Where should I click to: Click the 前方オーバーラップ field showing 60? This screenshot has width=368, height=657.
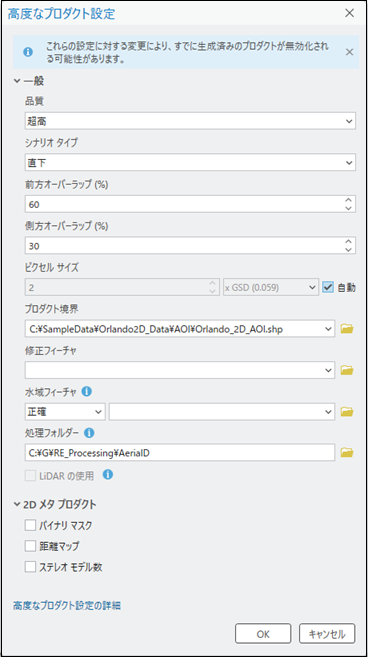tap(190, 204)
